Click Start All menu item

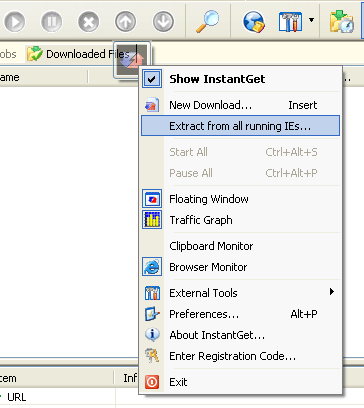pos(240,152)
